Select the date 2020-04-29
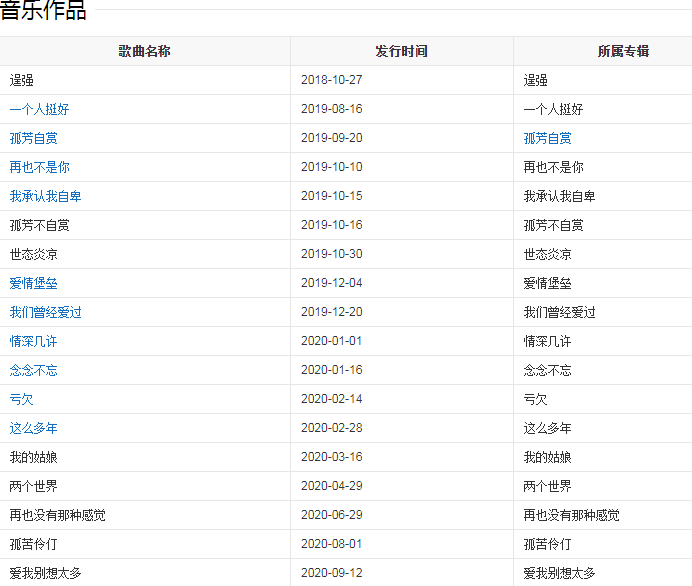Screen dimensions: 692x586 click(331, 486)
